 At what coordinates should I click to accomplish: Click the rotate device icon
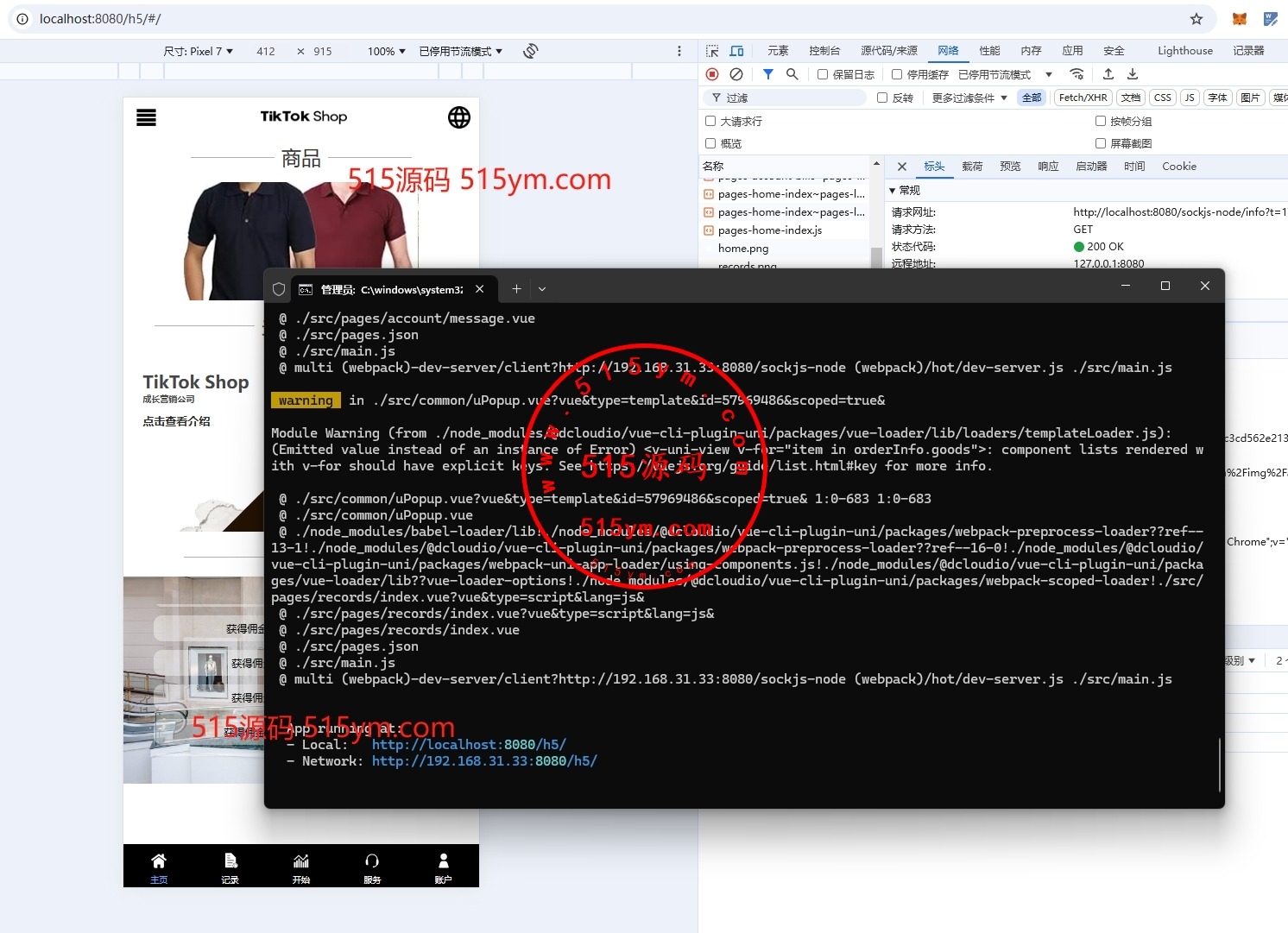coord(531,51)
